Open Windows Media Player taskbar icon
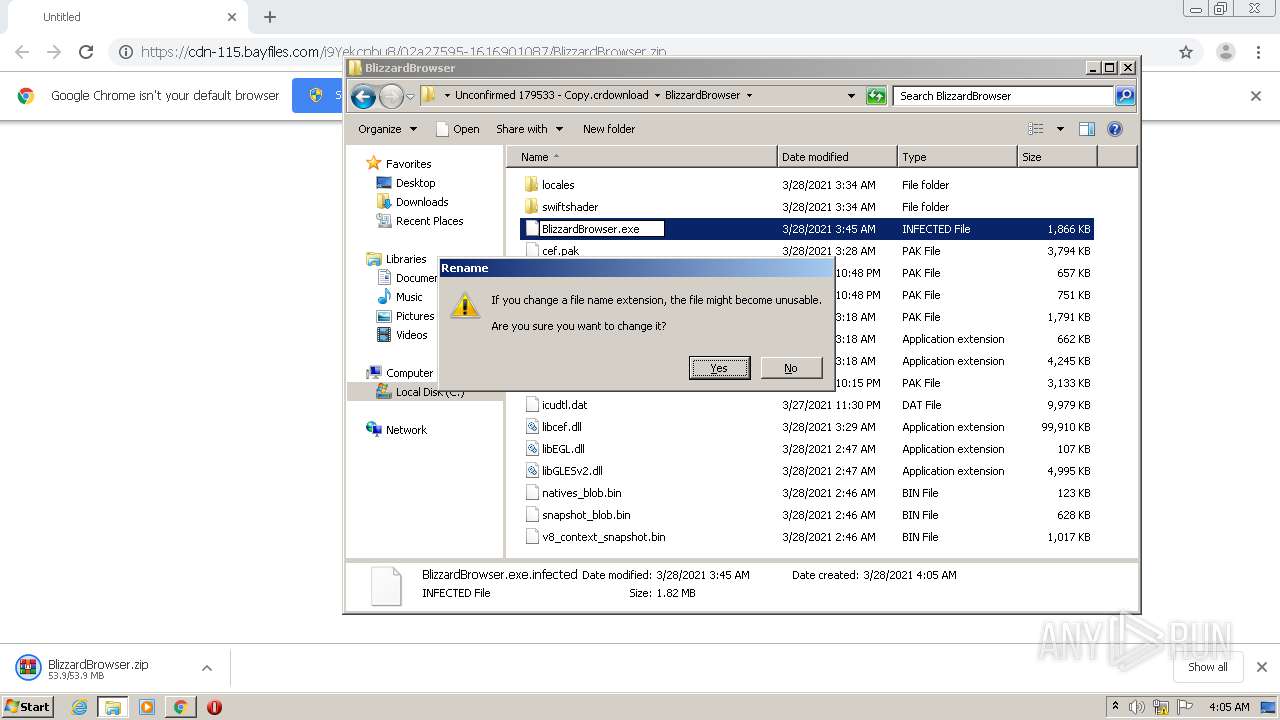1280x720 pixels. (147, 707)
